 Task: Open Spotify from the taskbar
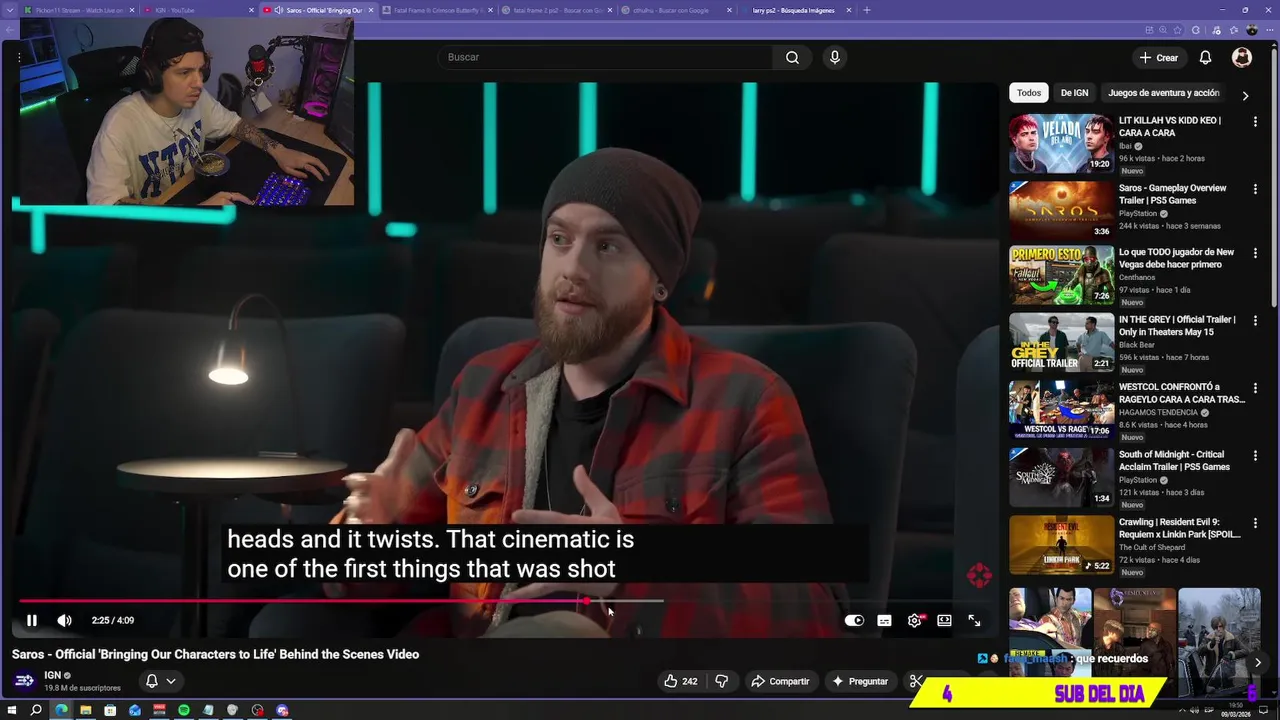pyautogui.click(x=184, y=710)
